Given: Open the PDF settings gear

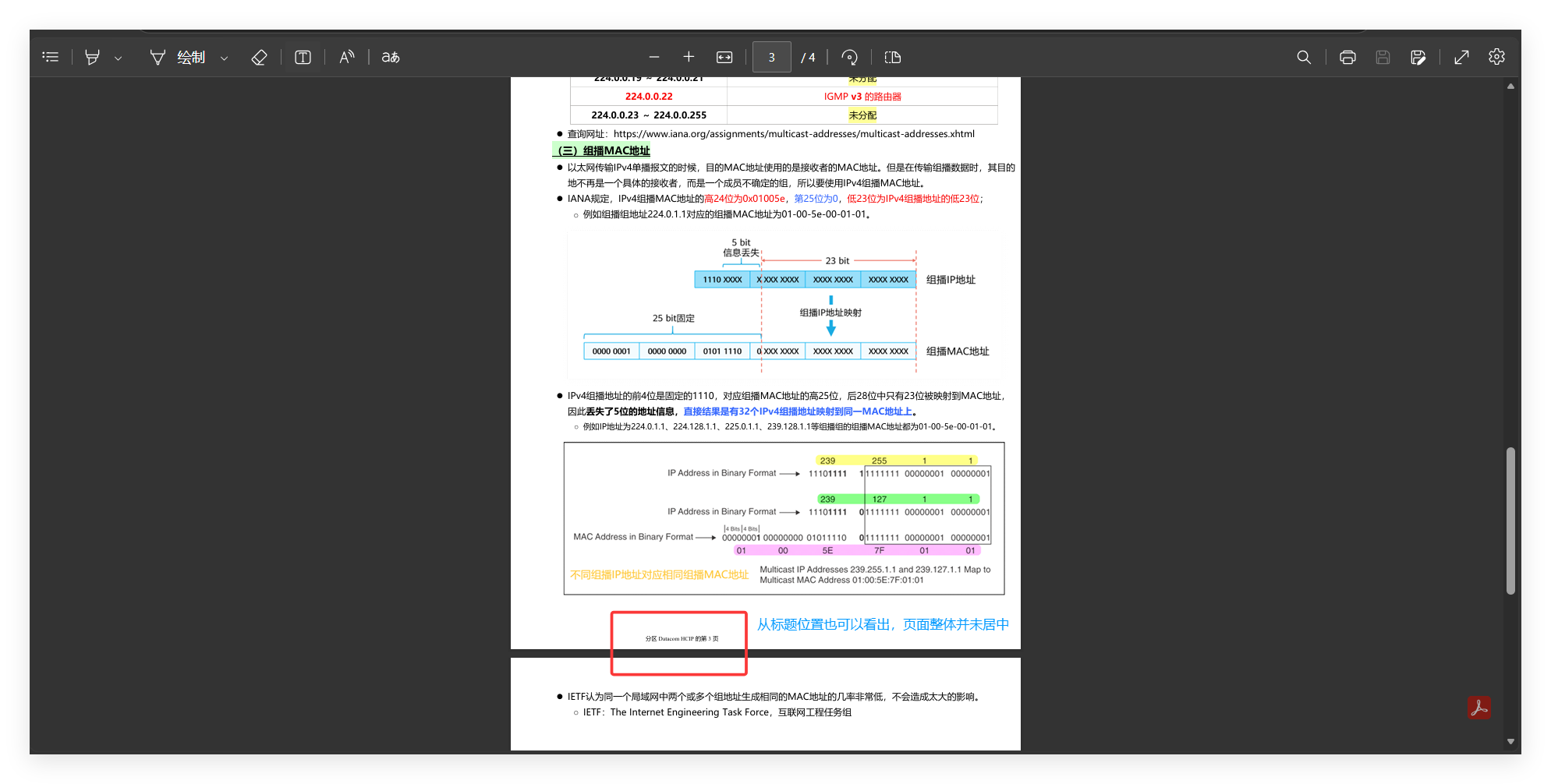Looking at the screenshot, I should [x=1496, y=57].
